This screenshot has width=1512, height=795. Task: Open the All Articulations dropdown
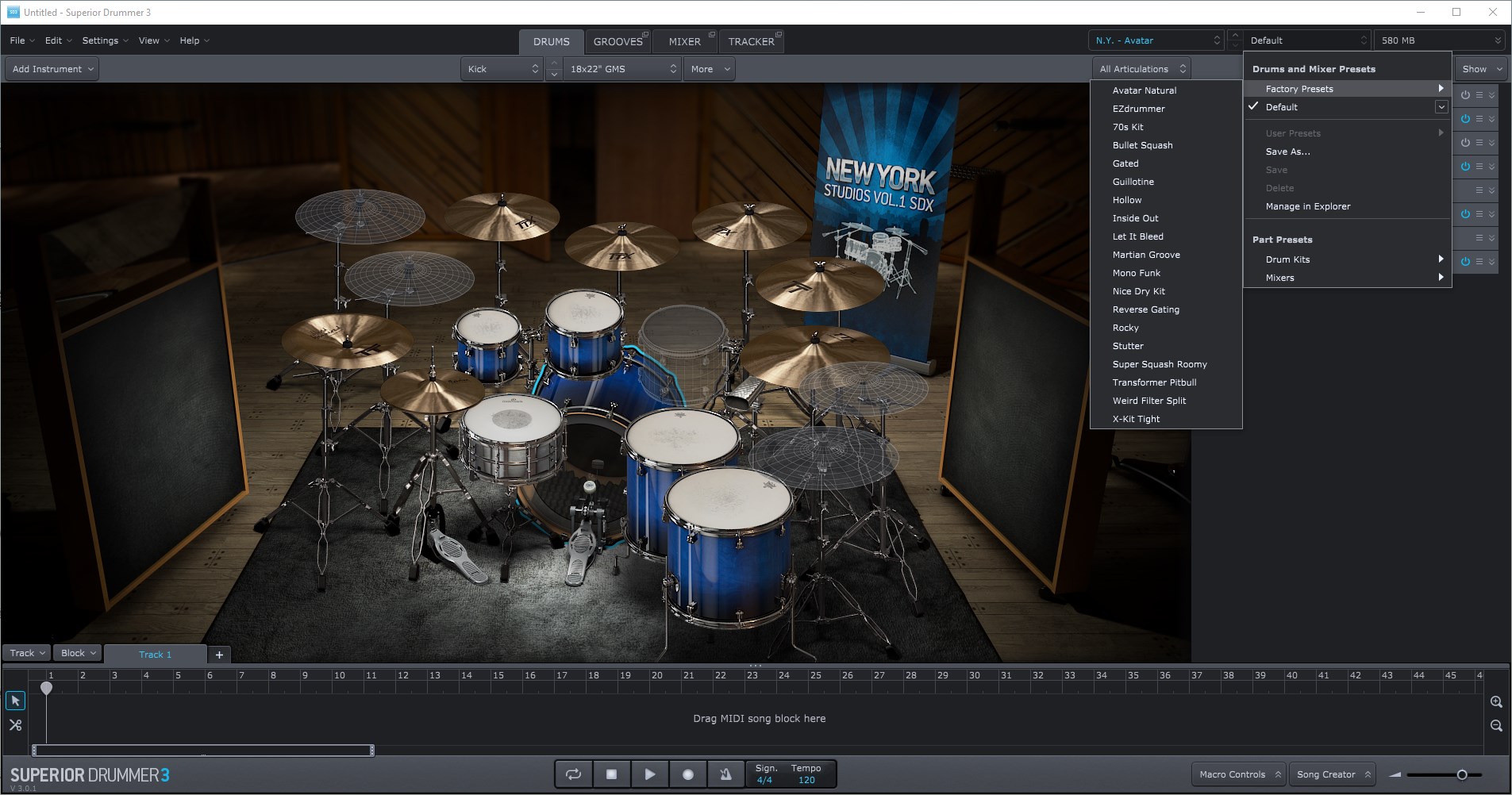coord(1141,69)
